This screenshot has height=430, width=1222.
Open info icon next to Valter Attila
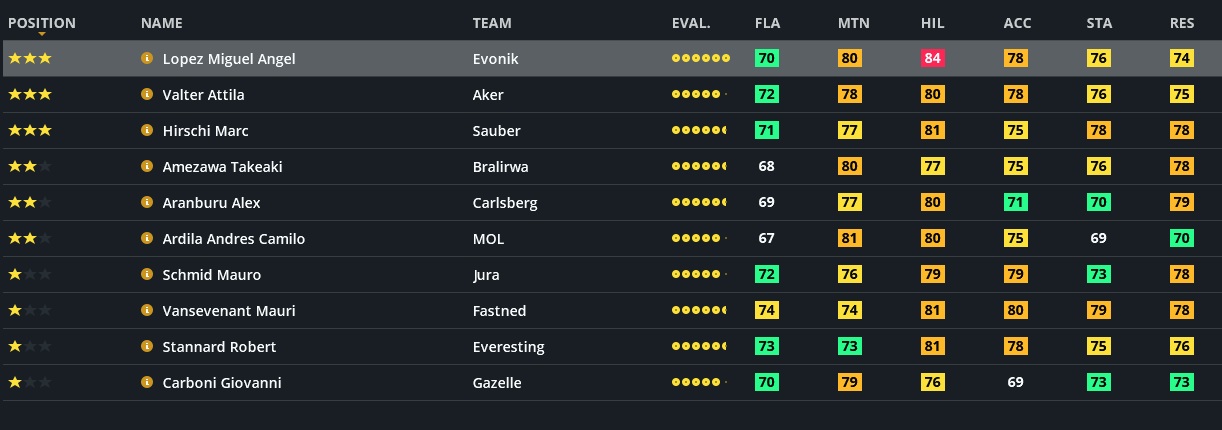[147, 95]
